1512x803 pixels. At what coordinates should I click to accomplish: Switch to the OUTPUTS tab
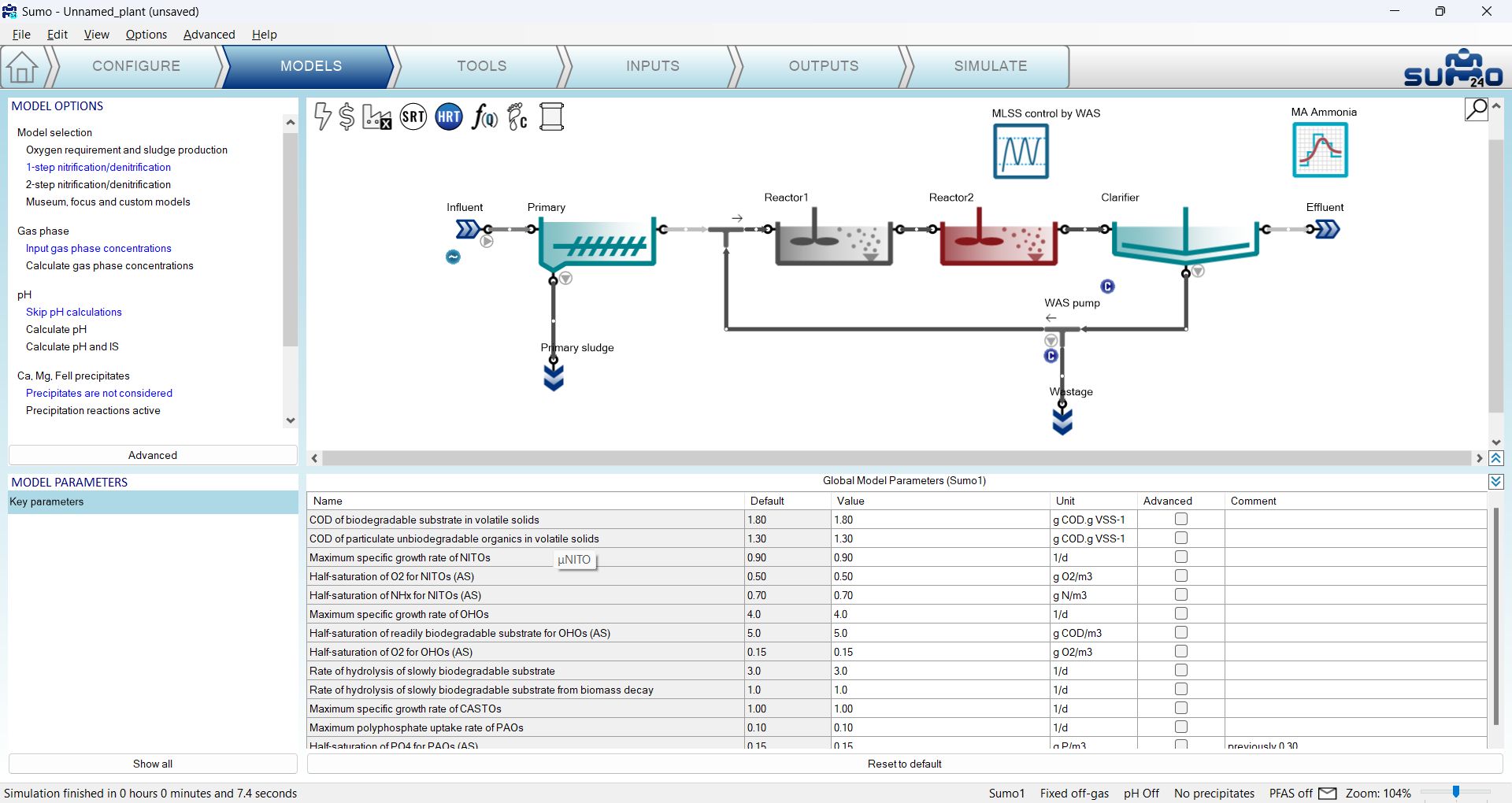tap(824, 66)
